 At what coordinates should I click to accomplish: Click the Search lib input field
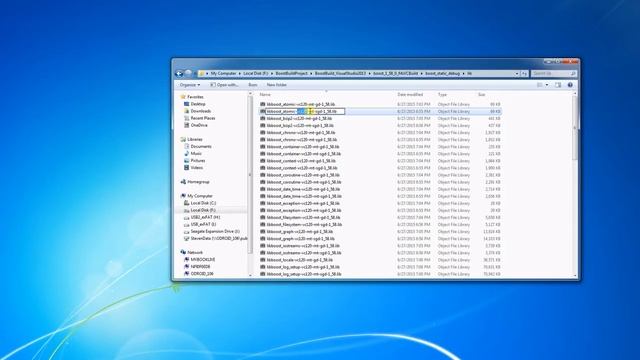[552, 73]
